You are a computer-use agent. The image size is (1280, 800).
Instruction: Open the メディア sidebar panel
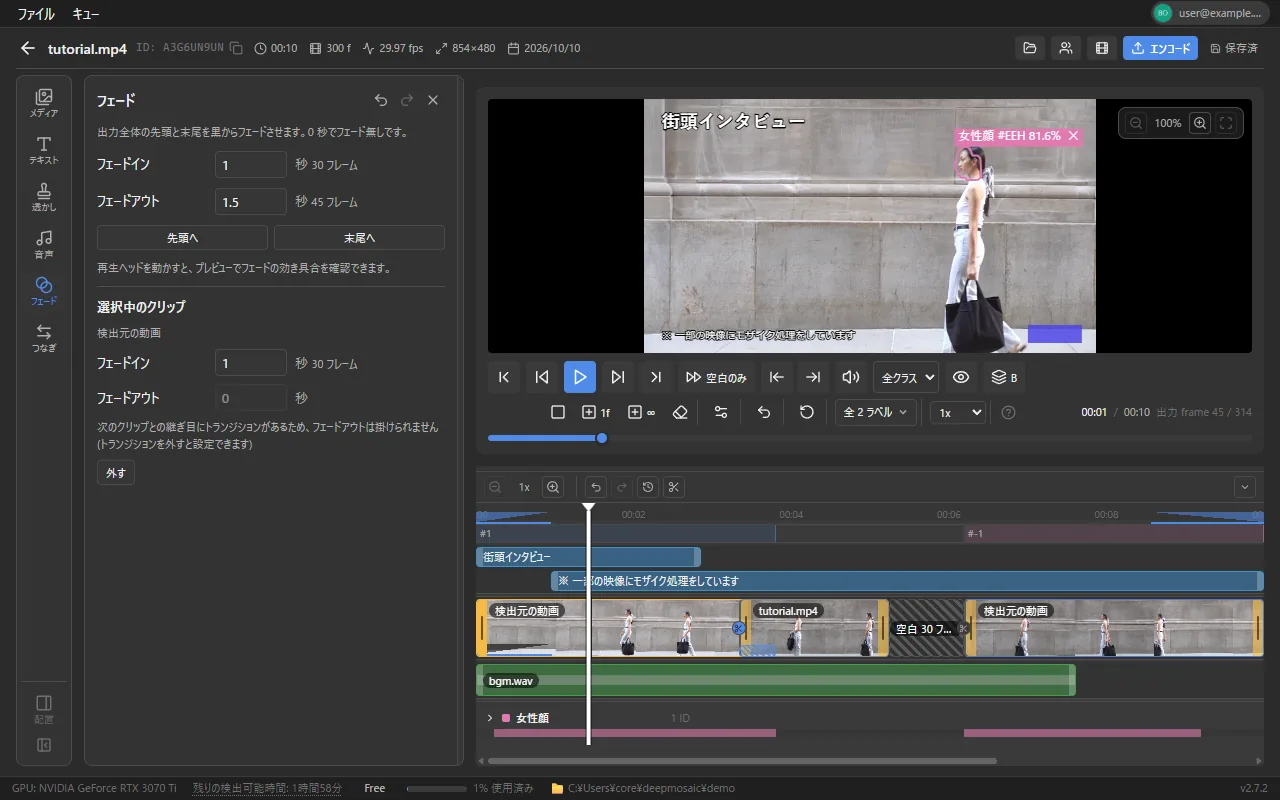pos(44,103)
